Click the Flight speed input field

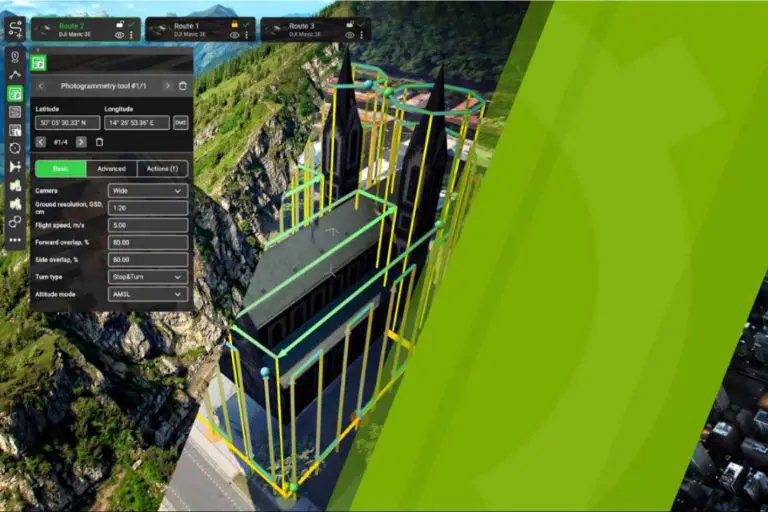[148, 225]
